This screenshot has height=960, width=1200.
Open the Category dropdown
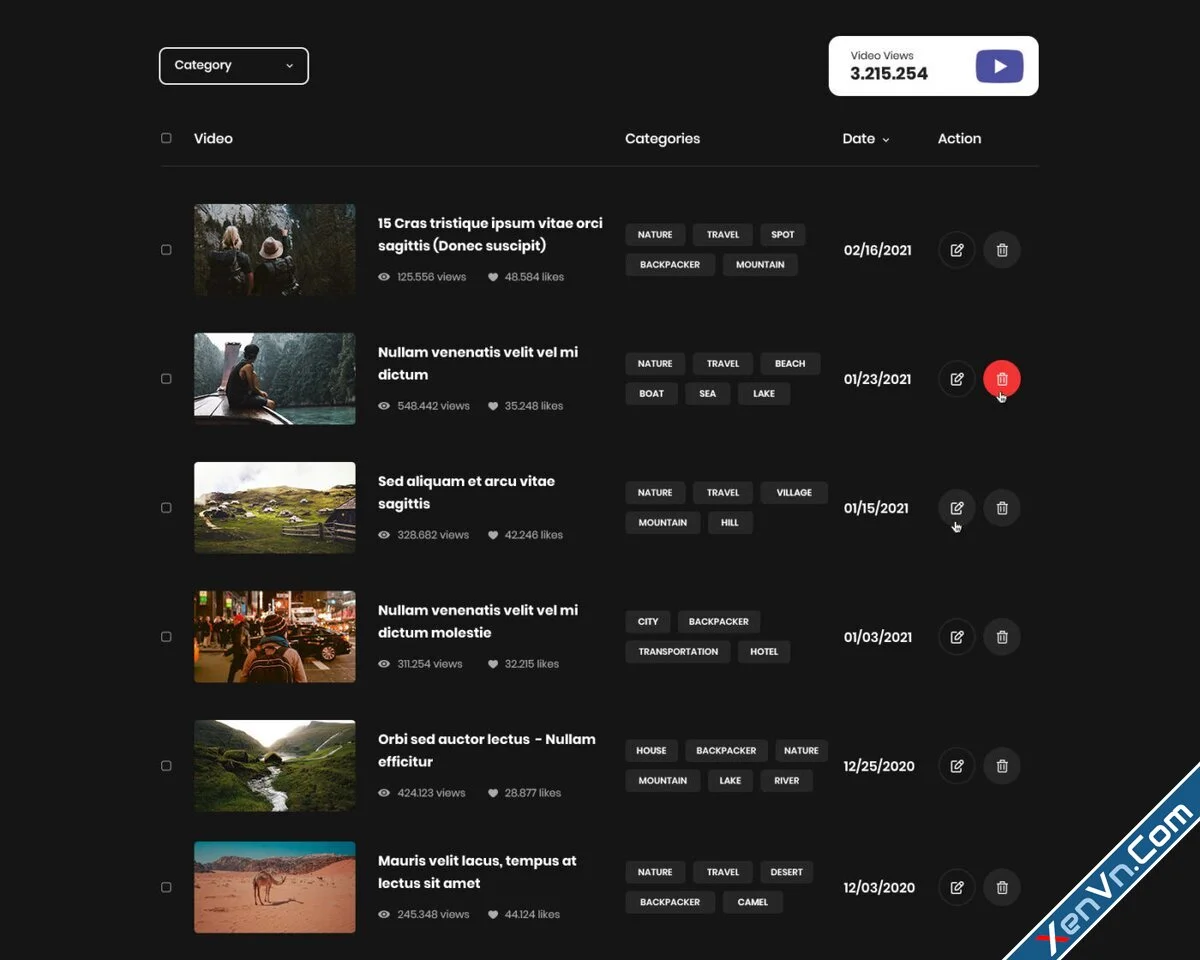tap(233, 66)
